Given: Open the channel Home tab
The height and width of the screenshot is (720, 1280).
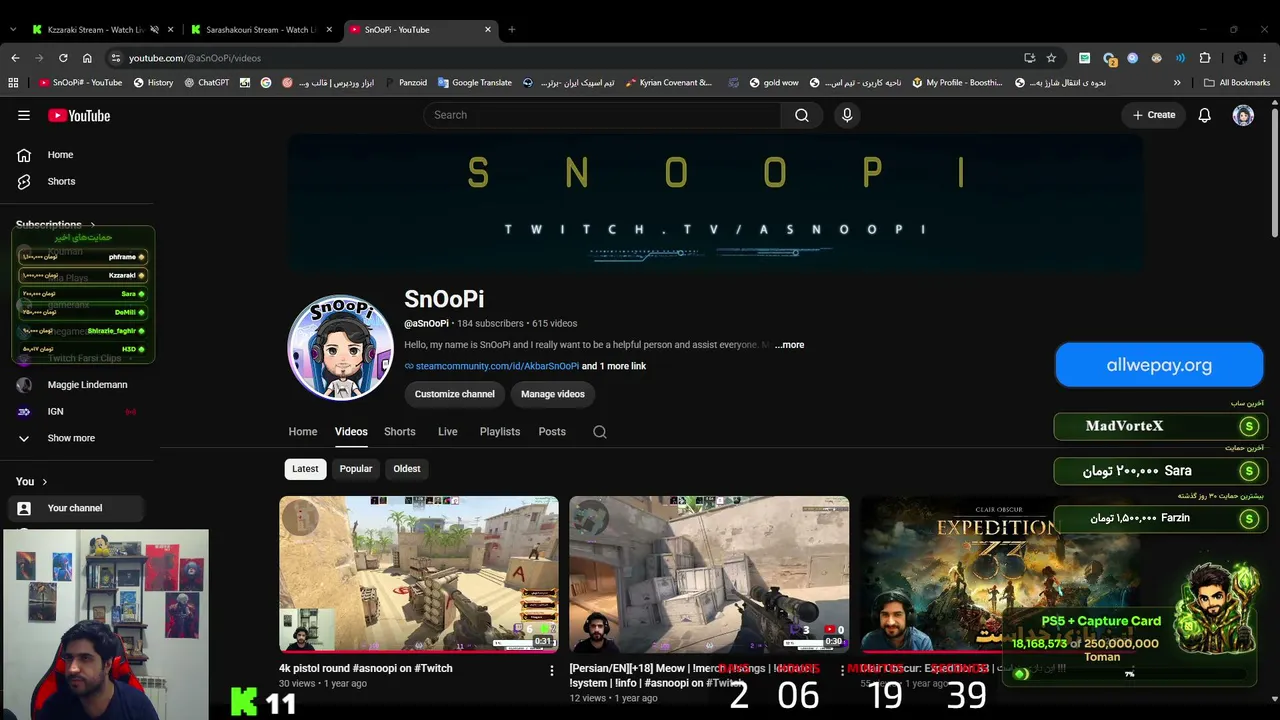Looking at the screenshot, I should [303, 432].
